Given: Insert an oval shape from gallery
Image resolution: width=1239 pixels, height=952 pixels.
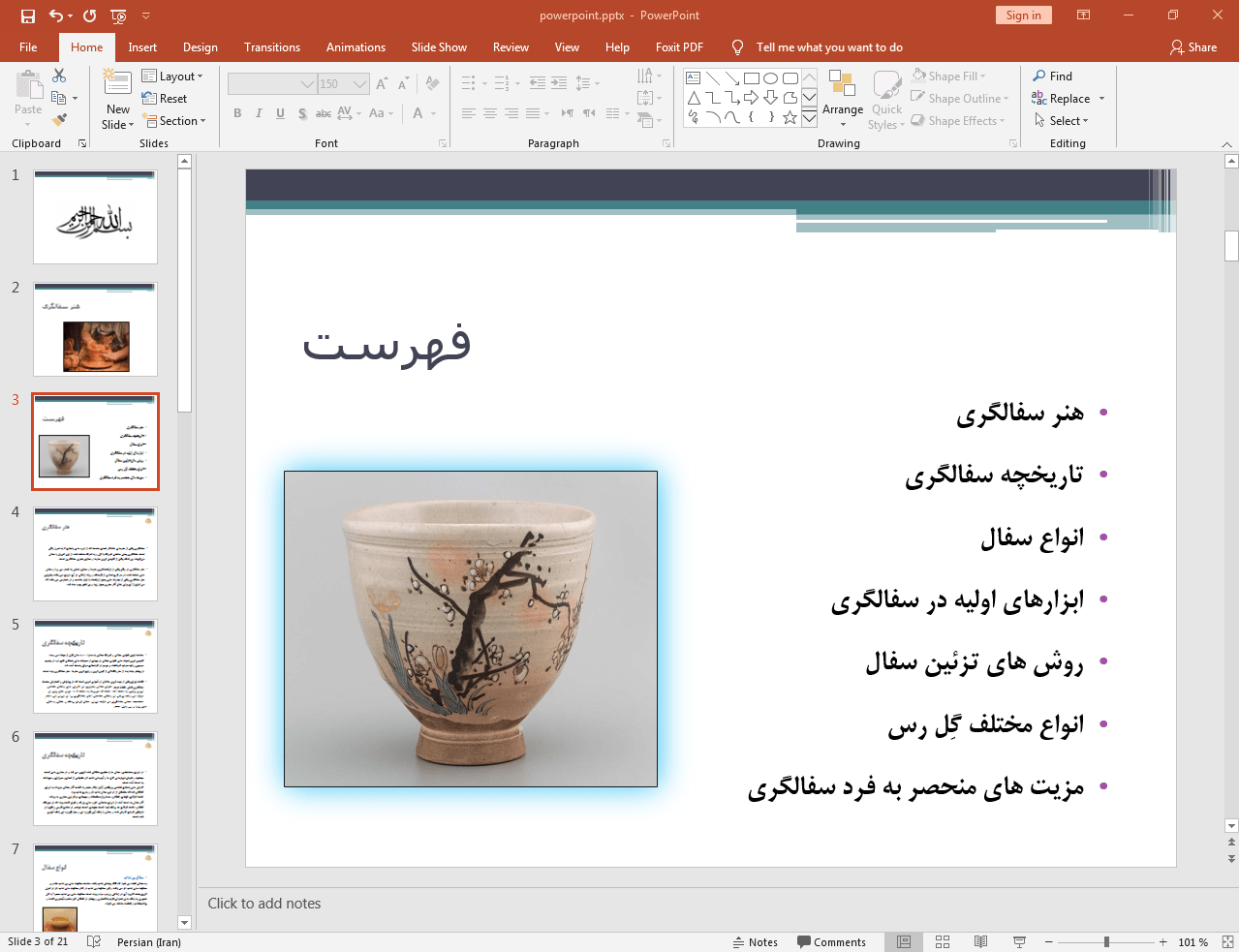Looking at the screenshot, I should [770, 78].
